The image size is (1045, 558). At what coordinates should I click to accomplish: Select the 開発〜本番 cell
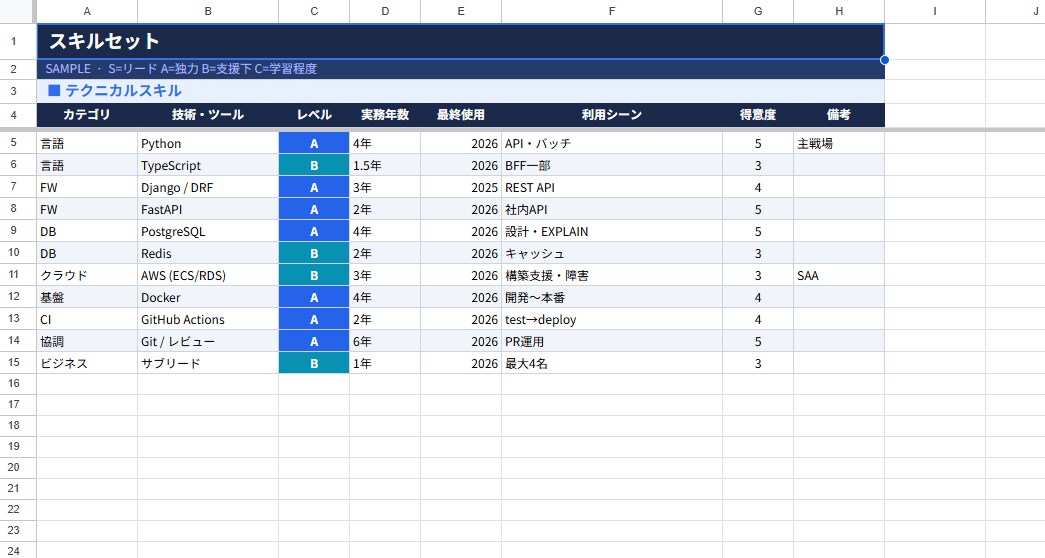612,297
